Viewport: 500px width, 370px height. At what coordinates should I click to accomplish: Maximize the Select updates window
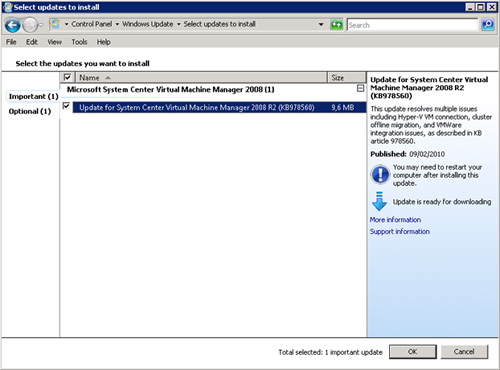click(480, 7)
